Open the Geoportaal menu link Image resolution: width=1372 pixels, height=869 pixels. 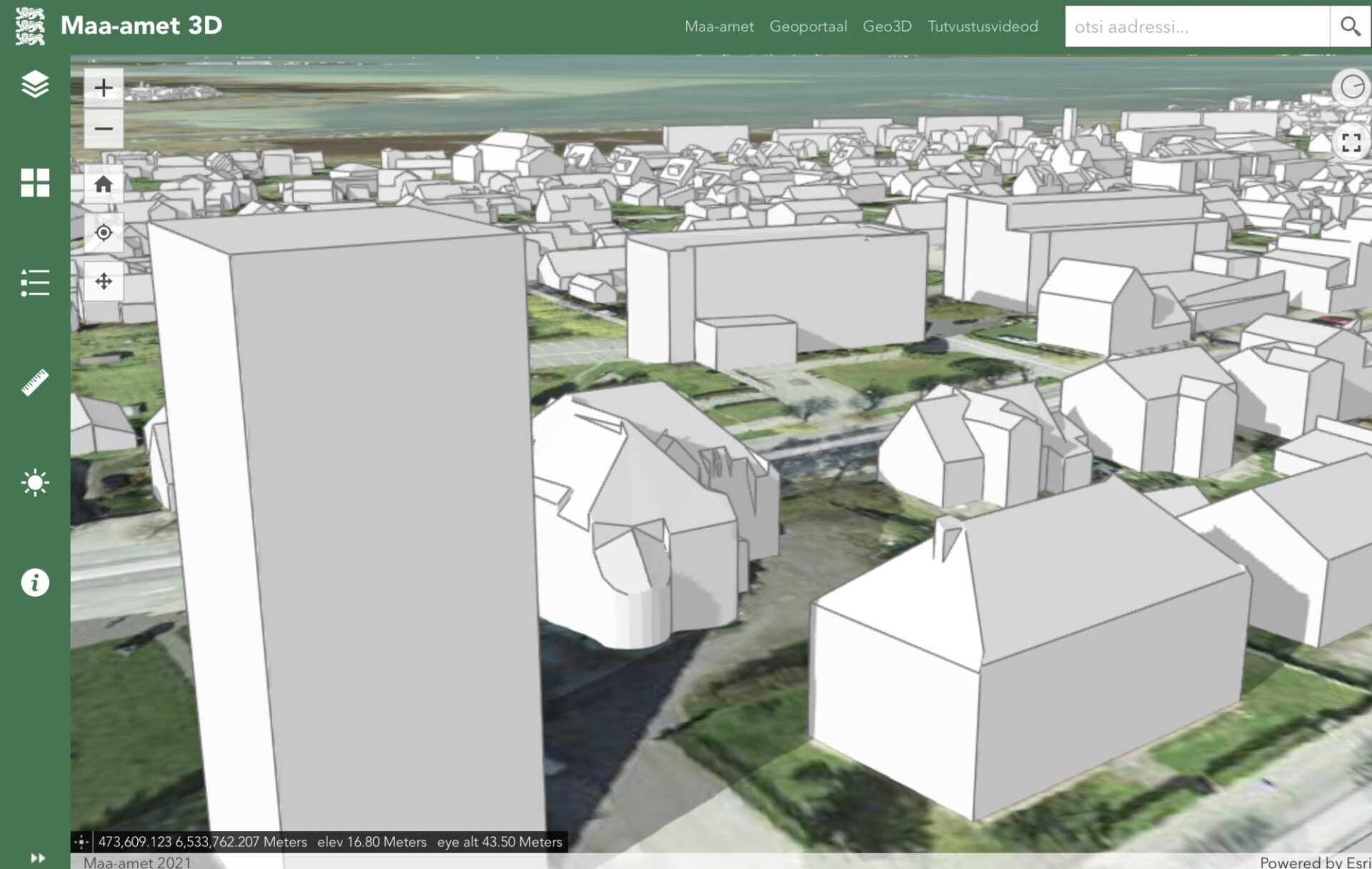pyautogui.click(x=808, y=26)
